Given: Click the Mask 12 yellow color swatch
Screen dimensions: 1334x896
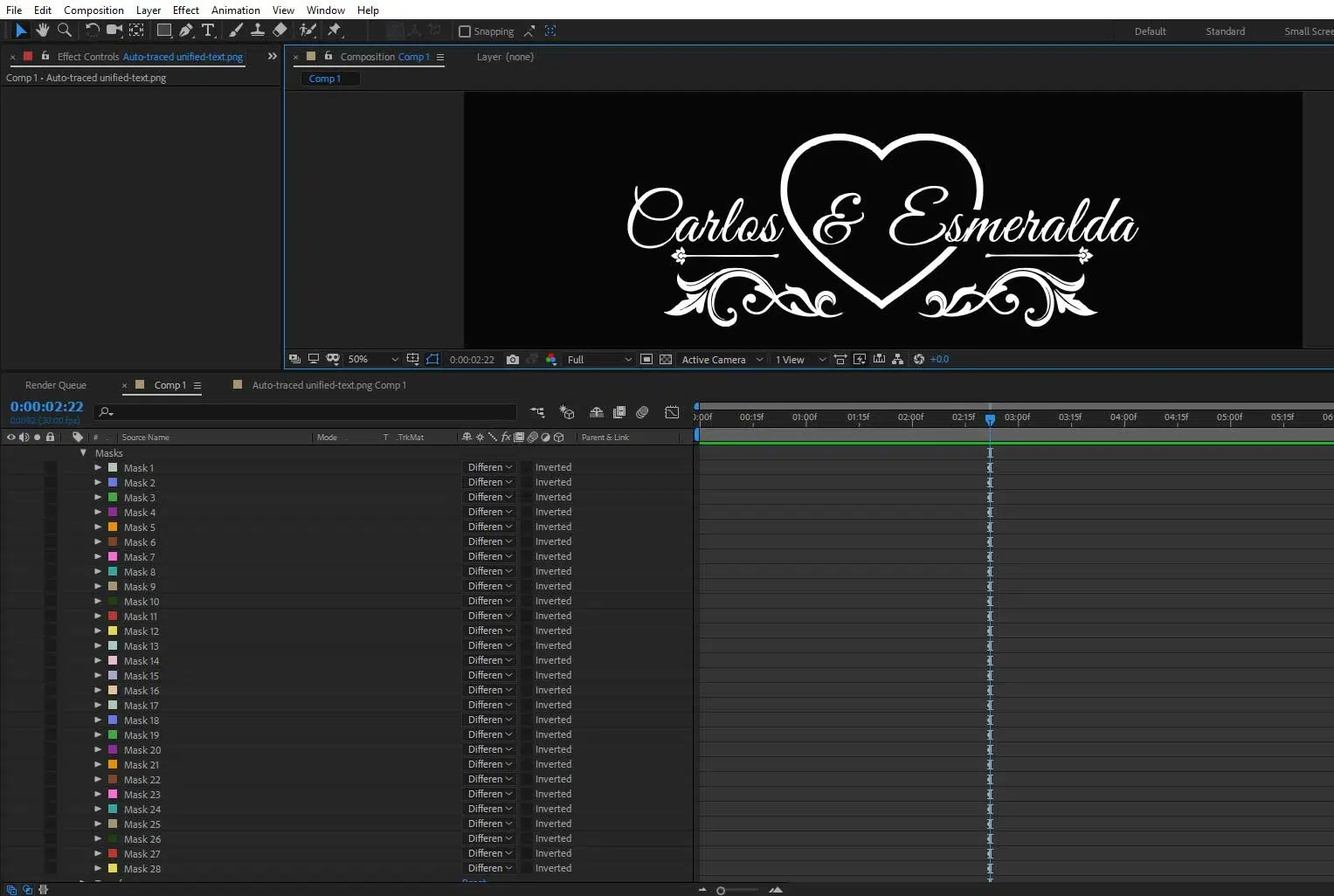Looking at the screenshot, I should click(114, 631).
